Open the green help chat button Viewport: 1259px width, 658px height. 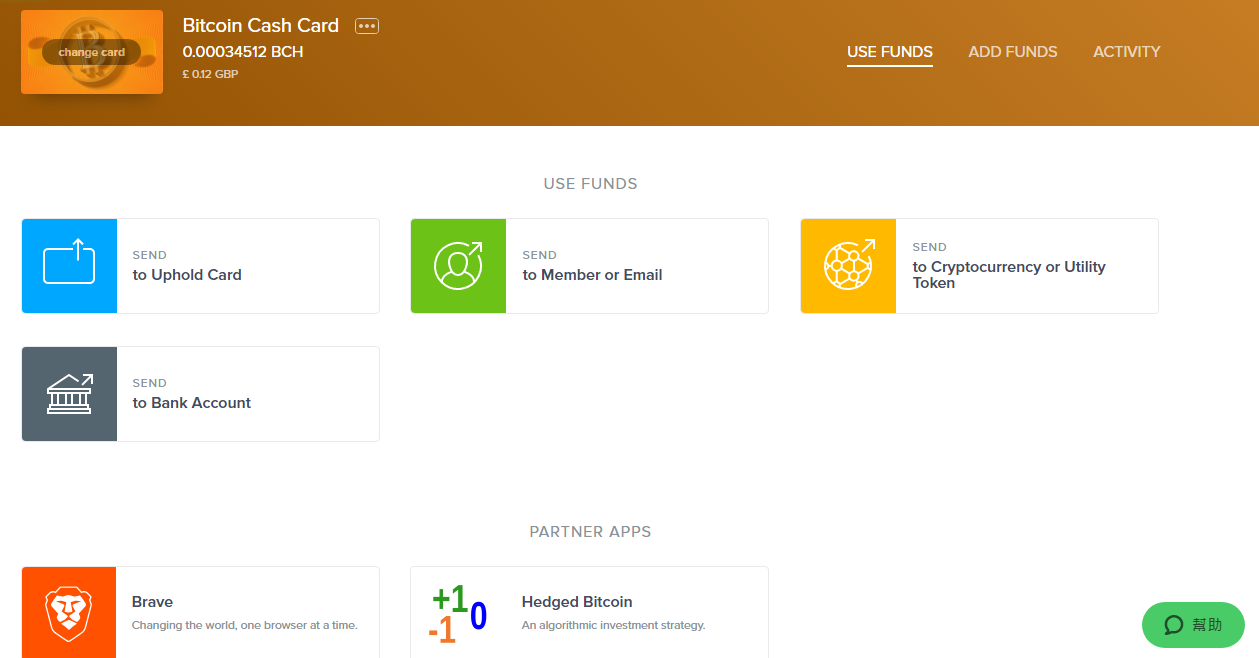coord(1193,625)
